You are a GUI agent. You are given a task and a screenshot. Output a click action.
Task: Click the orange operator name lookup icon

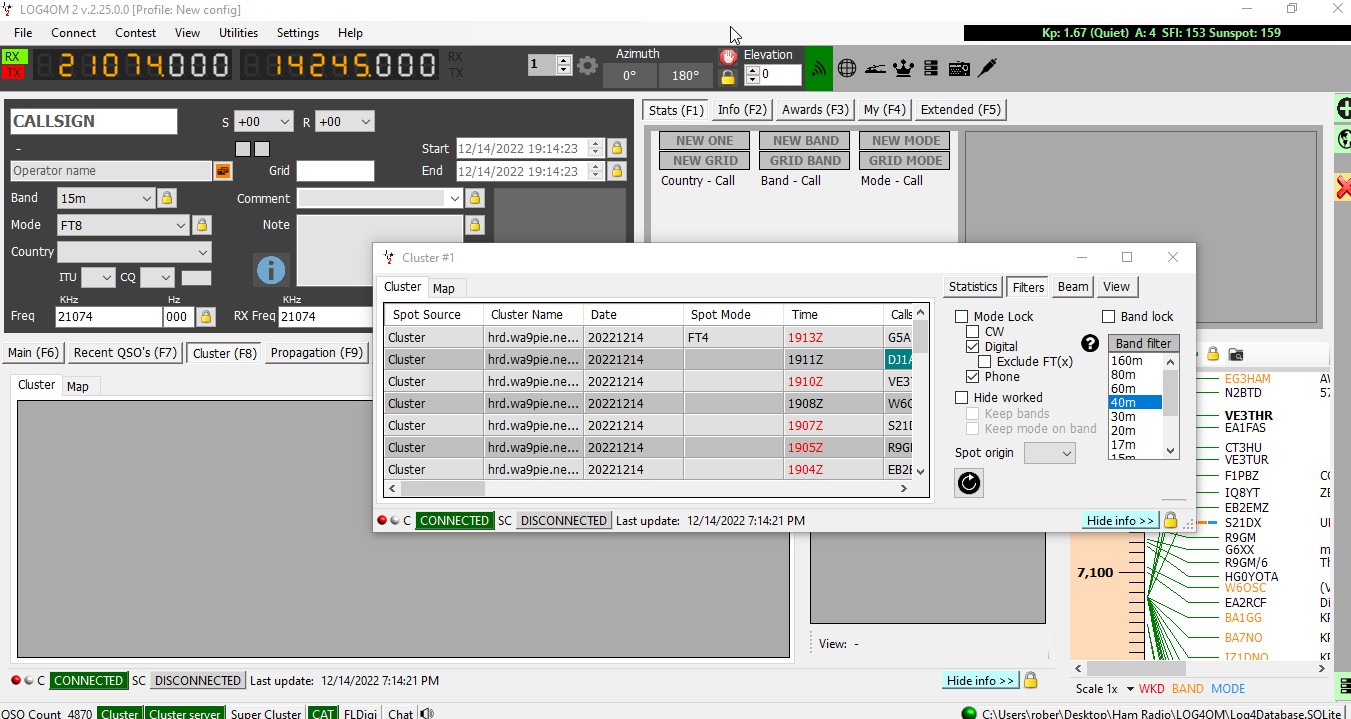point(223,171)
